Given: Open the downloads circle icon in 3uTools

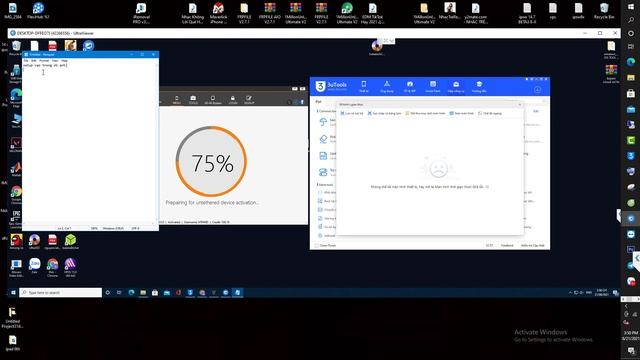Looking at the screenshot, I should pos(537,89).
